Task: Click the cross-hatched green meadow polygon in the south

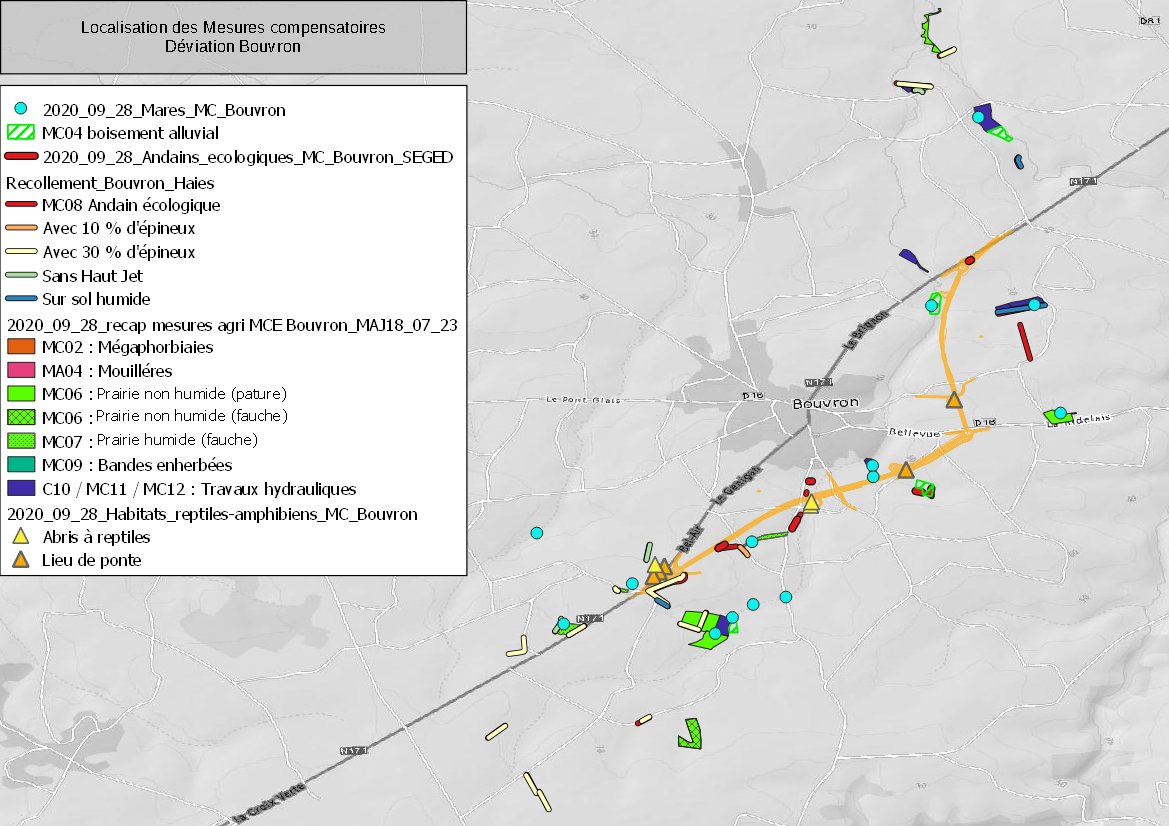Action: click(x=691, y=734)
